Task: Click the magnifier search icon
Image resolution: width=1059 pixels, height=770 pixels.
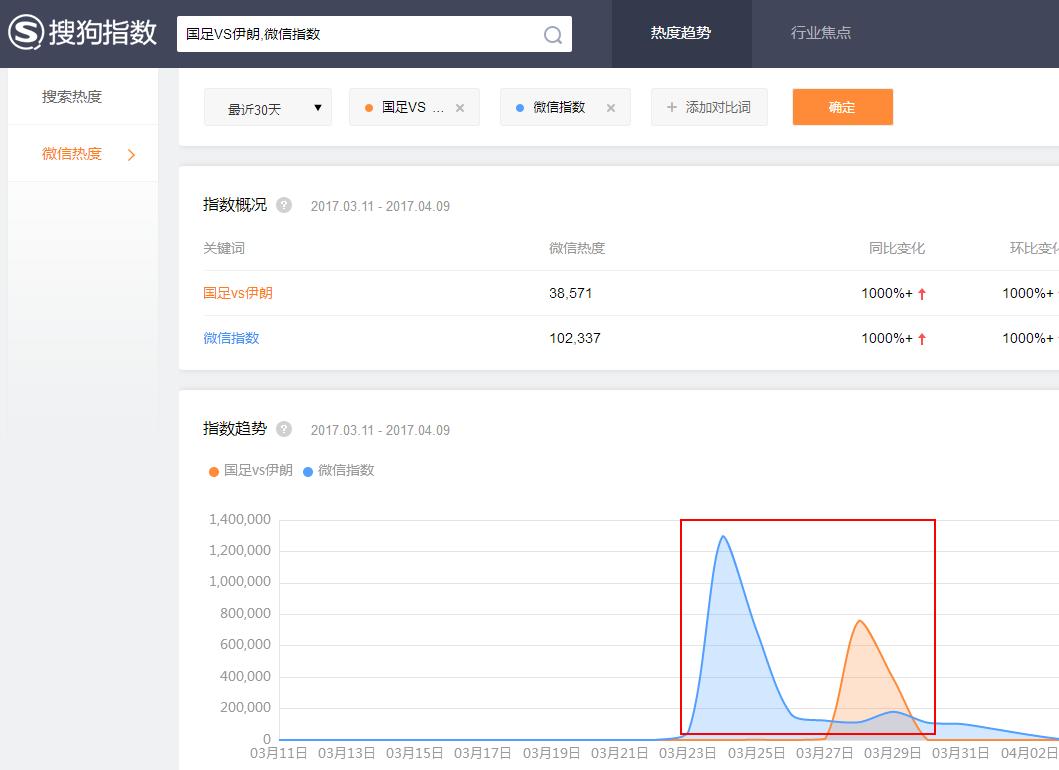Action: click(552, 34)
